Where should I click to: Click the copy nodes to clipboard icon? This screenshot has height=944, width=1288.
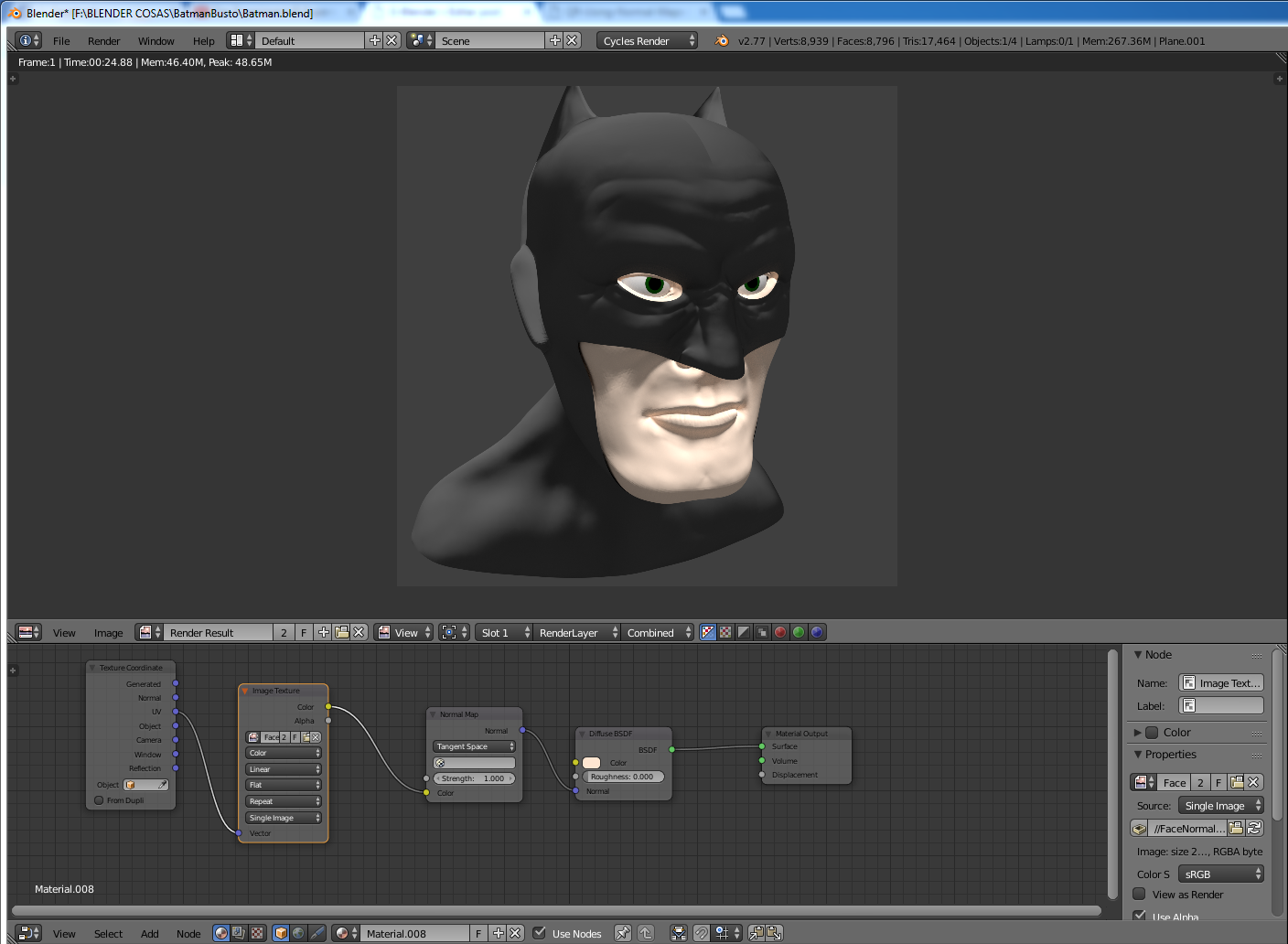(x=757, y=933)
